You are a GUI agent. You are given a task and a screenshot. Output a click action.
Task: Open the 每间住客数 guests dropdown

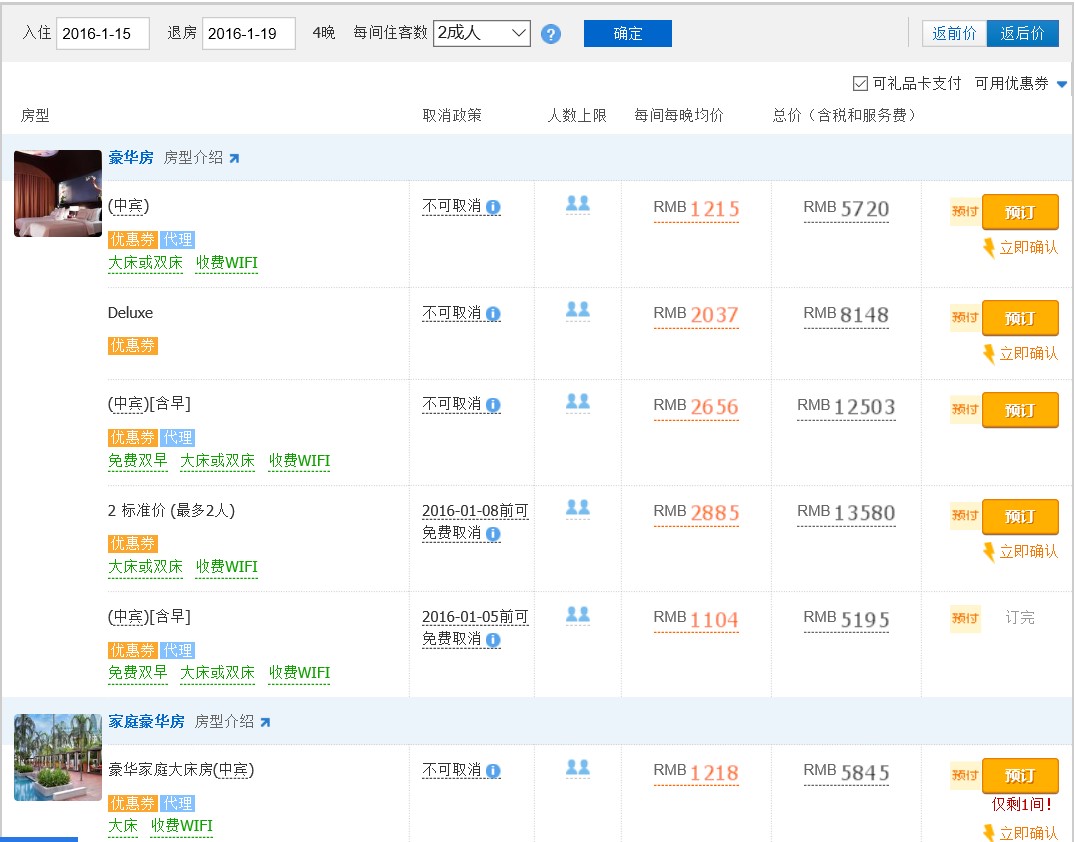pyautogui.click(x=482, y=33)
